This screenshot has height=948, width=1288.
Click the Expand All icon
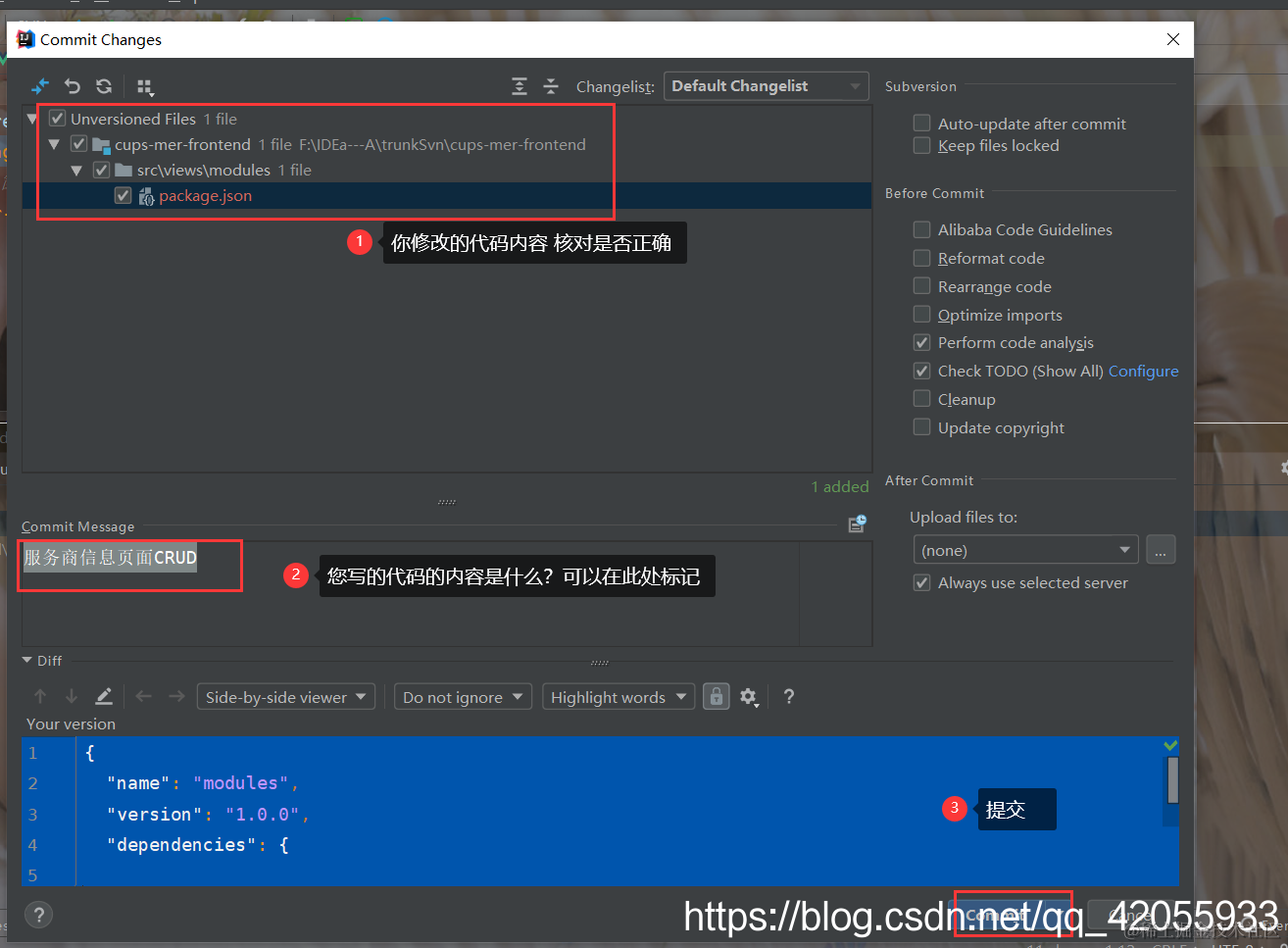pos(520,86)
